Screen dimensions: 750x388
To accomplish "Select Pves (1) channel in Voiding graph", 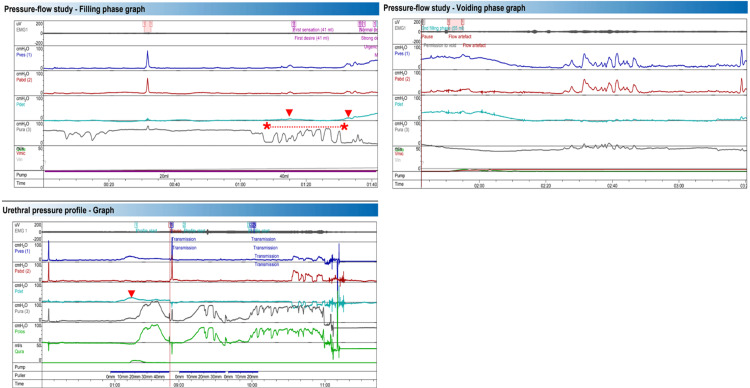I will [x=402, y=53].
